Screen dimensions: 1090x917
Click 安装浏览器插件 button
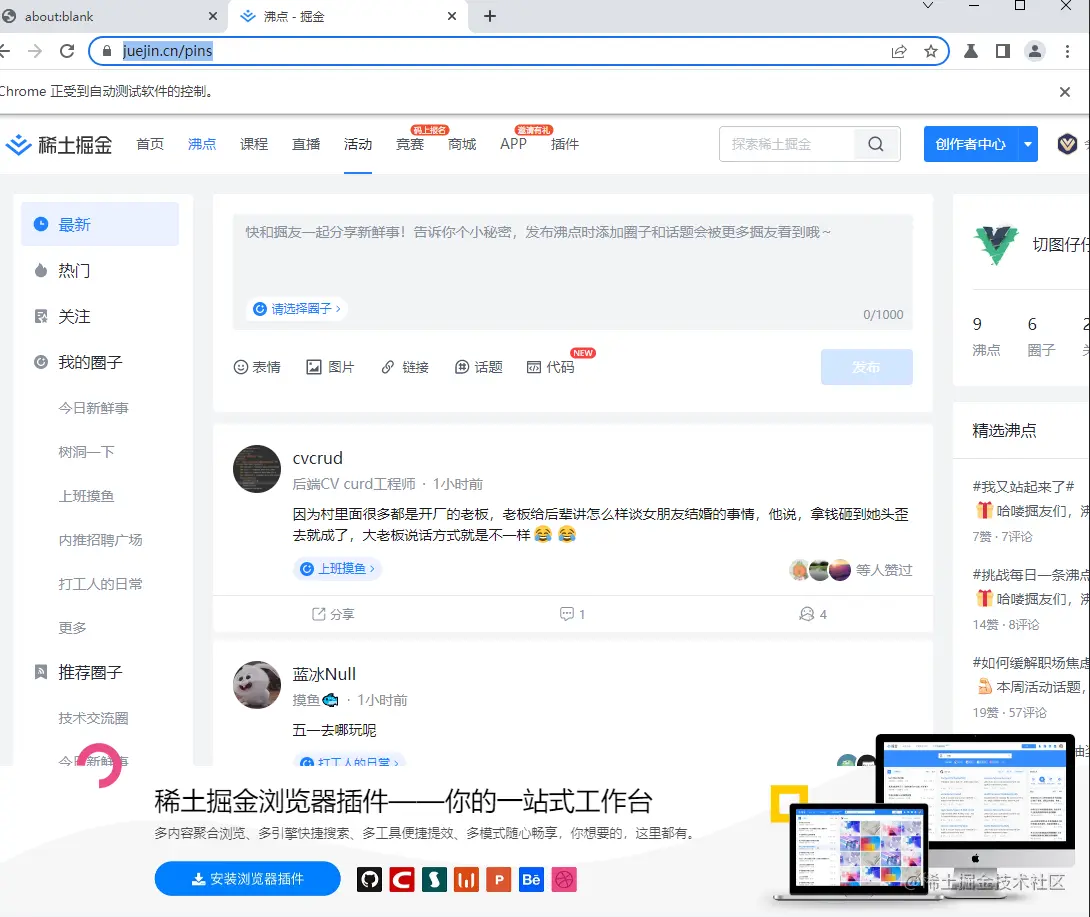point(247,879)
